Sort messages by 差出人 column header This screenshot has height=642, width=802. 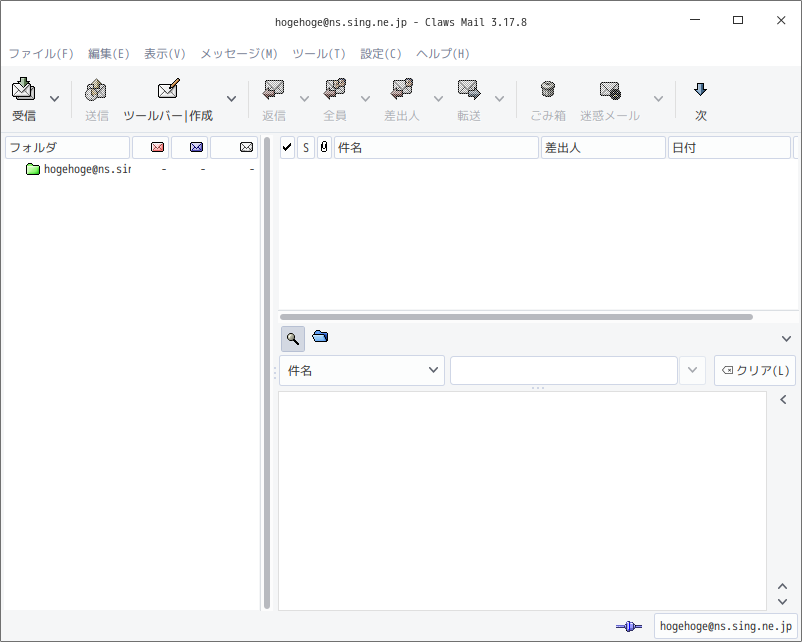(x=603, y=147)
